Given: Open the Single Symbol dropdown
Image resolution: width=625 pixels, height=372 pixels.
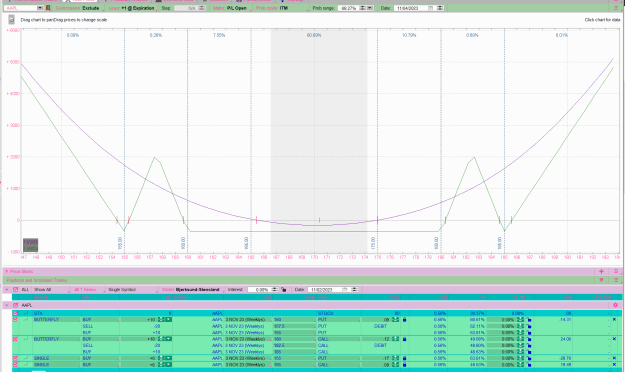Looking at the screenshot, I should click(x=132, y=289).
